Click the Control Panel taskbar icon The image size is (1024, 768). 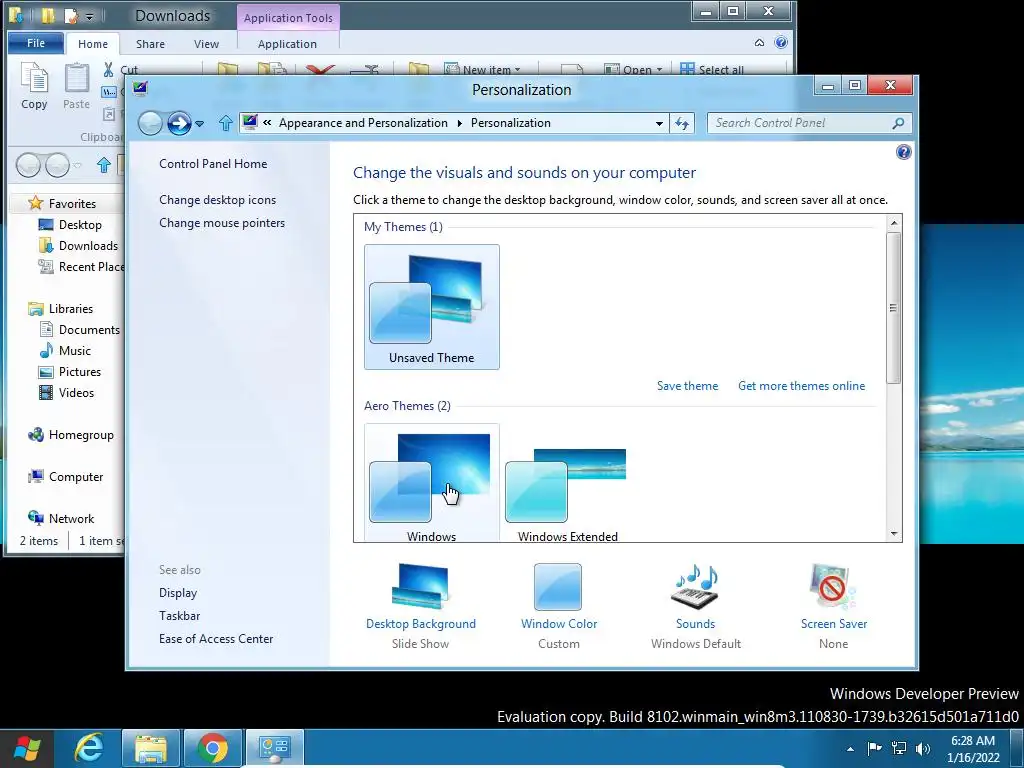(275, 748)
